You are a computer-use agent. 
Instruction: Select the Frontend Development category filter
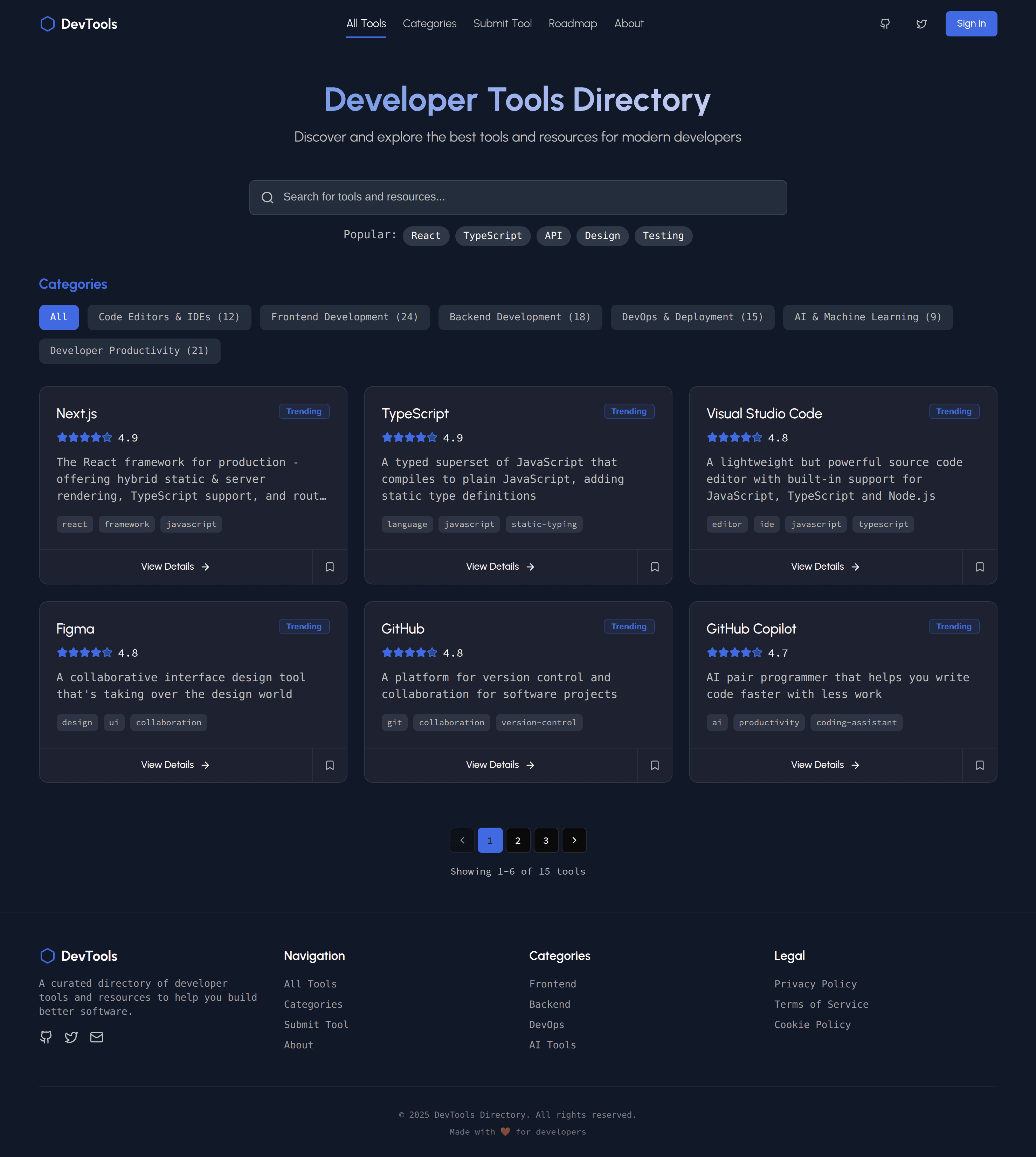click(x=344, y=317)
